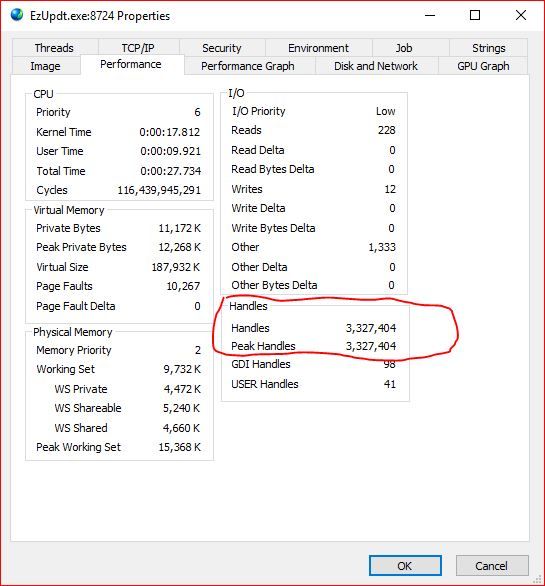This screenshot has width=545, height=586.
Task: Minimize the Properties window
Action: point(430,15)
